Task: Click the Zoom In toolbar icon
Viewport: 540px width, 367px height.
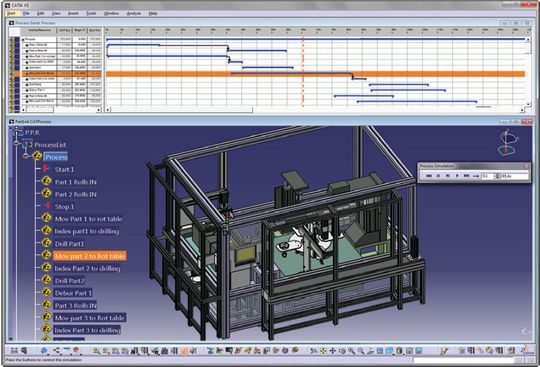Action: pyautogui.click(x=351, y=351)
